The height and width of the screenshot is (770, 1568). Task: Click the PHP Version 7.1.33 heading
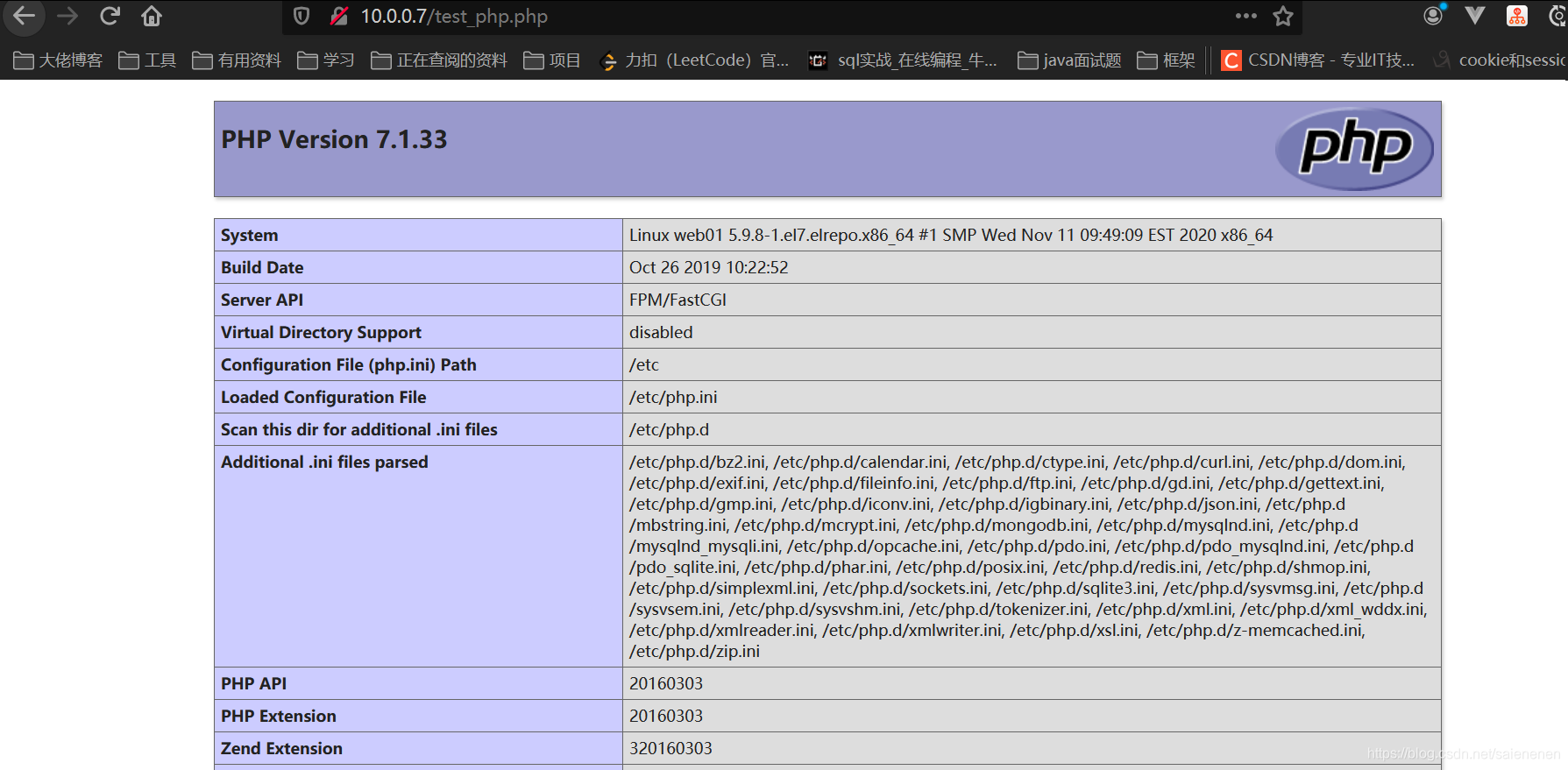tap(334, 139)
